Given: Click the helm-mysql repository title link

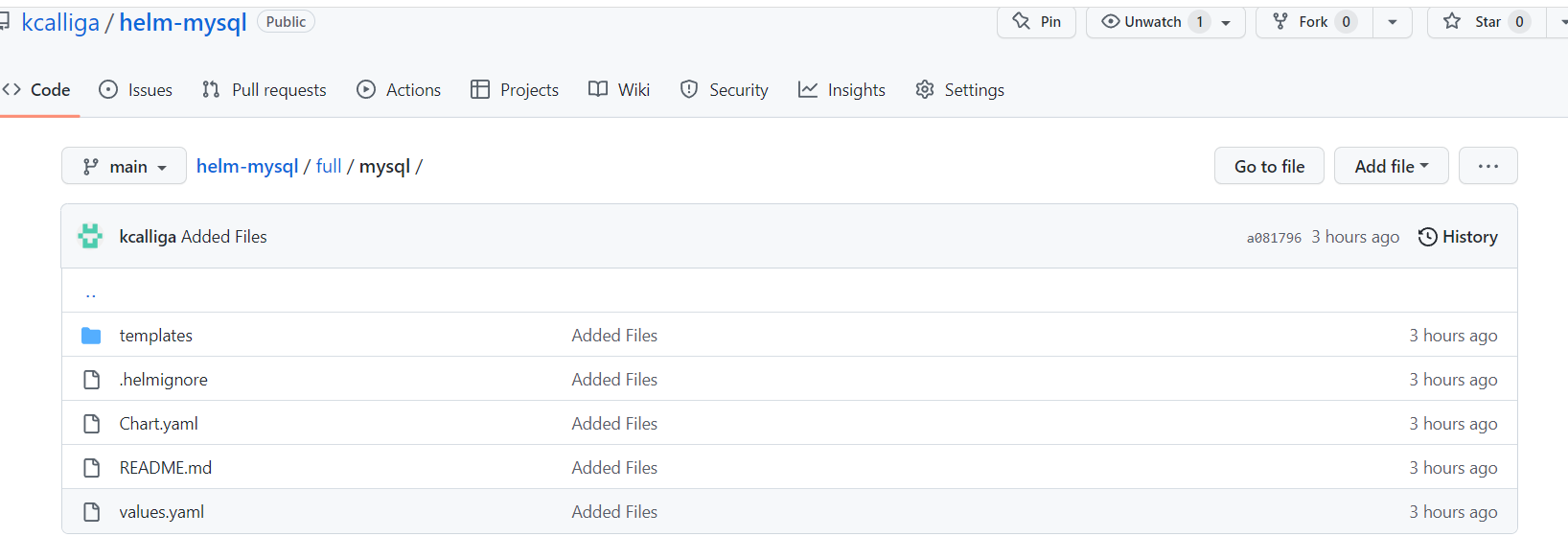Looking at the screenshot, I should click(x=183, y=22).
